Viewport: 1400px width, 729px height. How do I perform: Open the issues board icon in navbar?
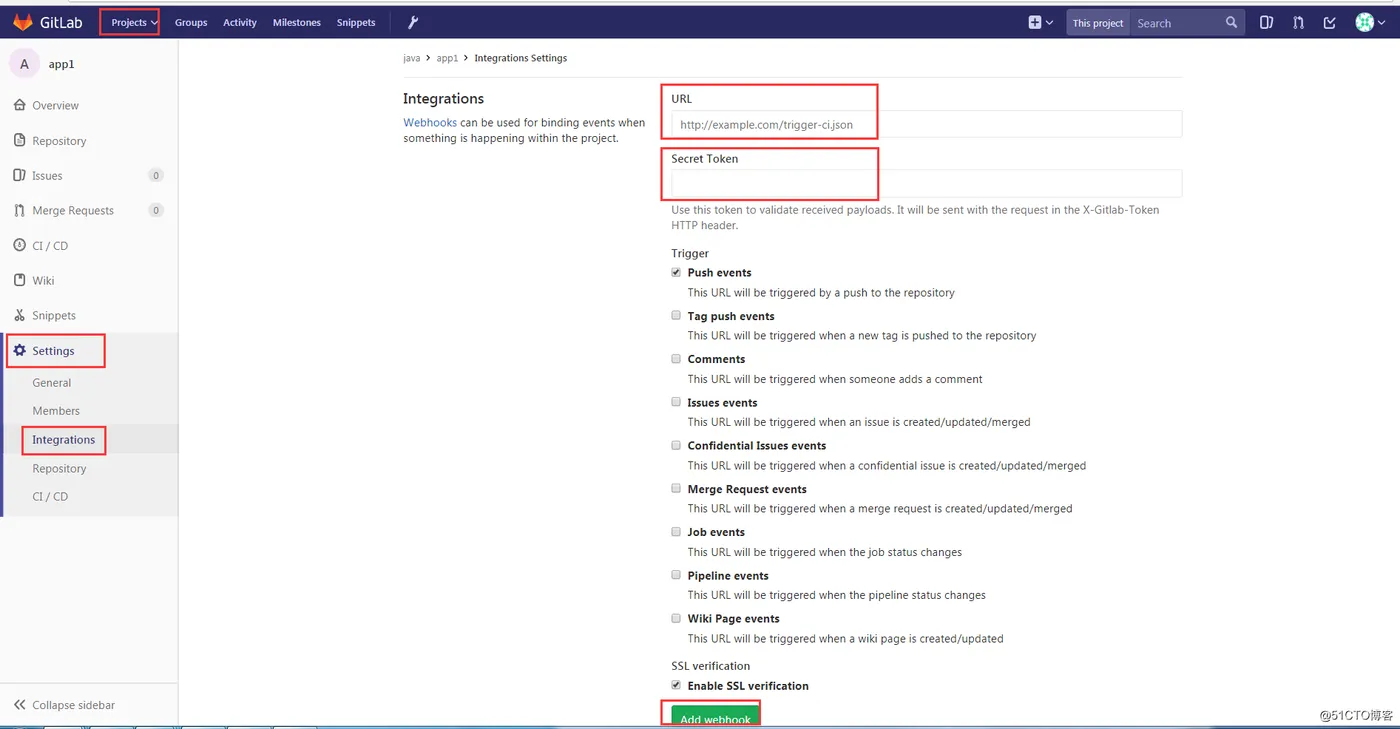[1266, 22]
